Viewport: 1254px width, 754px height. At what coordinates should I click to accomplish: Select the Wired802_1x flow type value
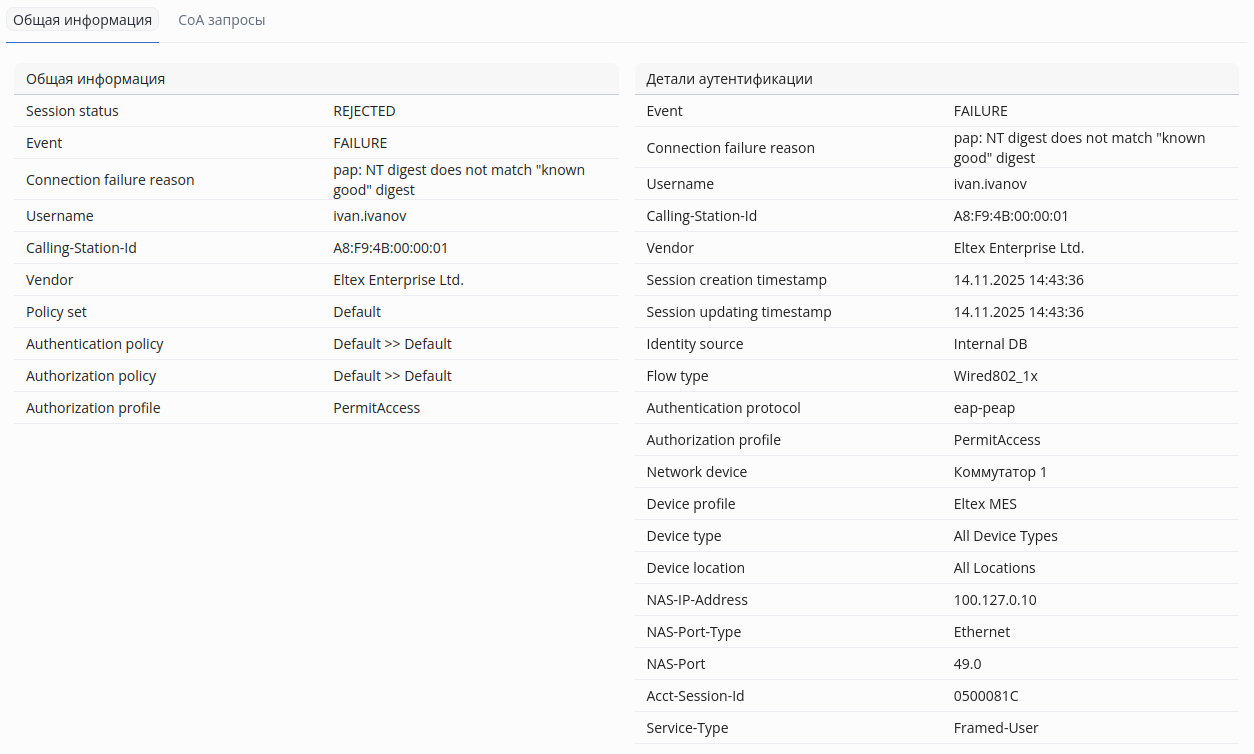tap(995, 376)
